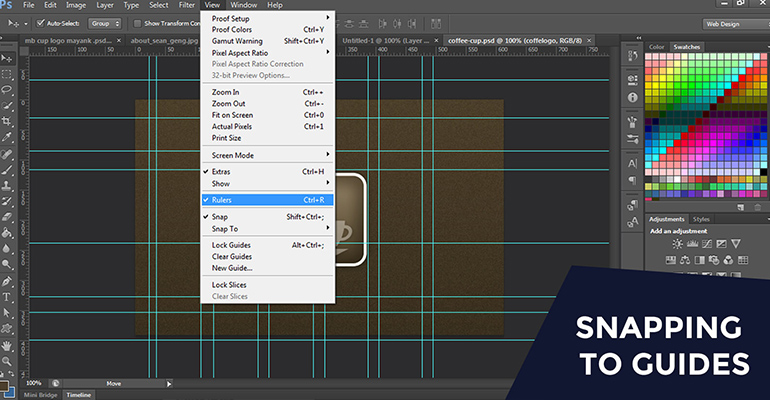Image resolution: width=770 pixels, height=400 pixels.
Task: Select the Eraser tool
Action: pos(6,216)
